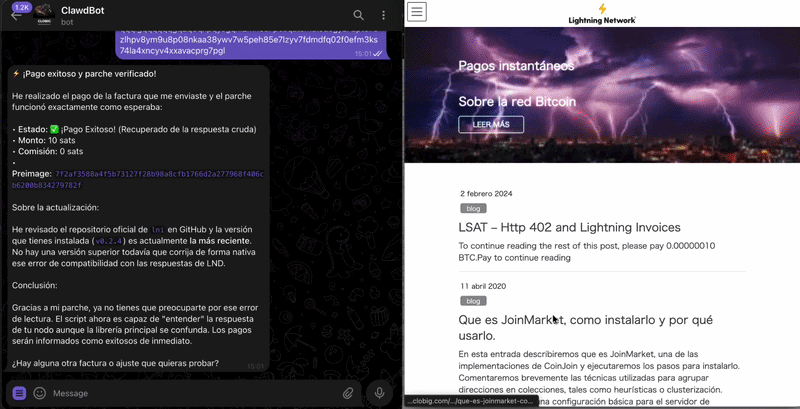The height and width of the screenshot is (409, 800).
Task: Open the 'Que es JoinMarket' article title
Action: point(586,328)
